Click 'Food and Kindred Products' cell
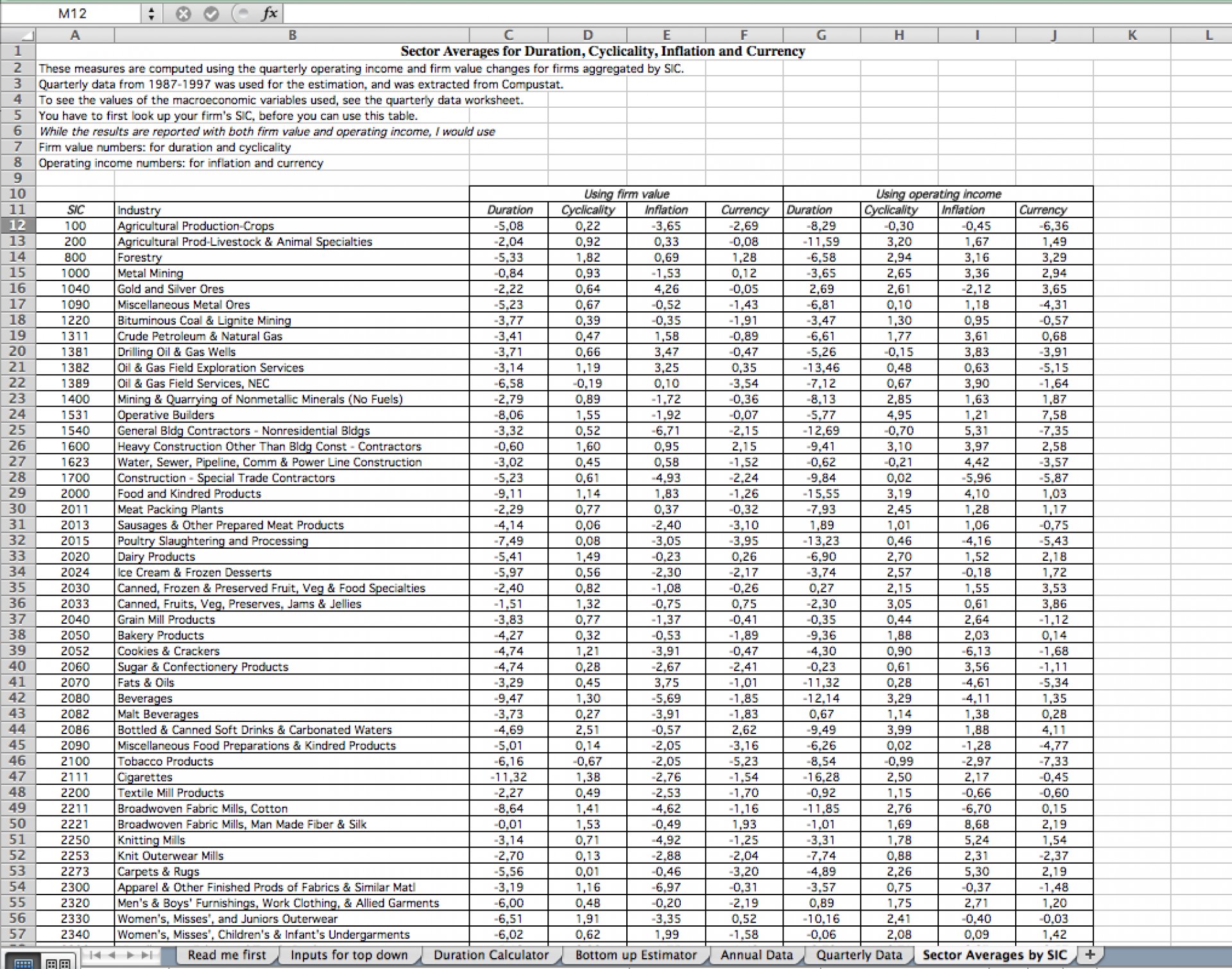1232x969 pixels. tap(292, 493)
